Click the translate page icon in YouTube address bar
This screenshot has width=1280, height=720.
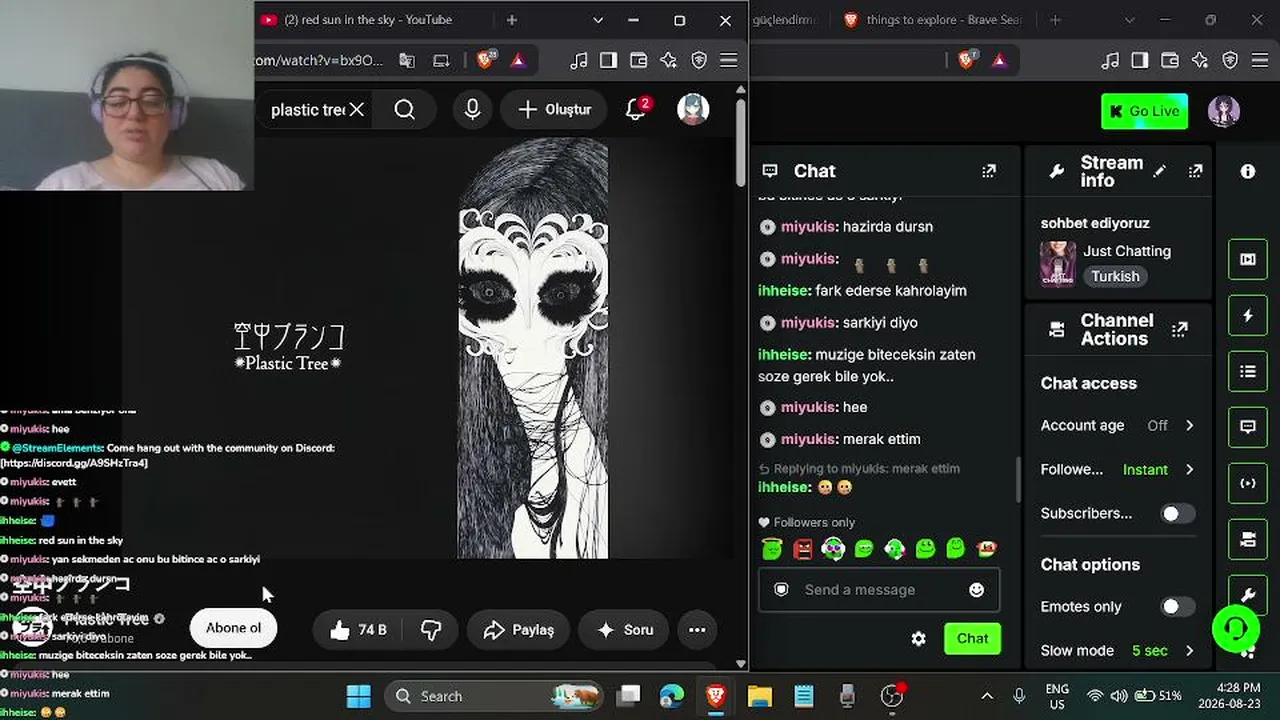tap(407, 60)
